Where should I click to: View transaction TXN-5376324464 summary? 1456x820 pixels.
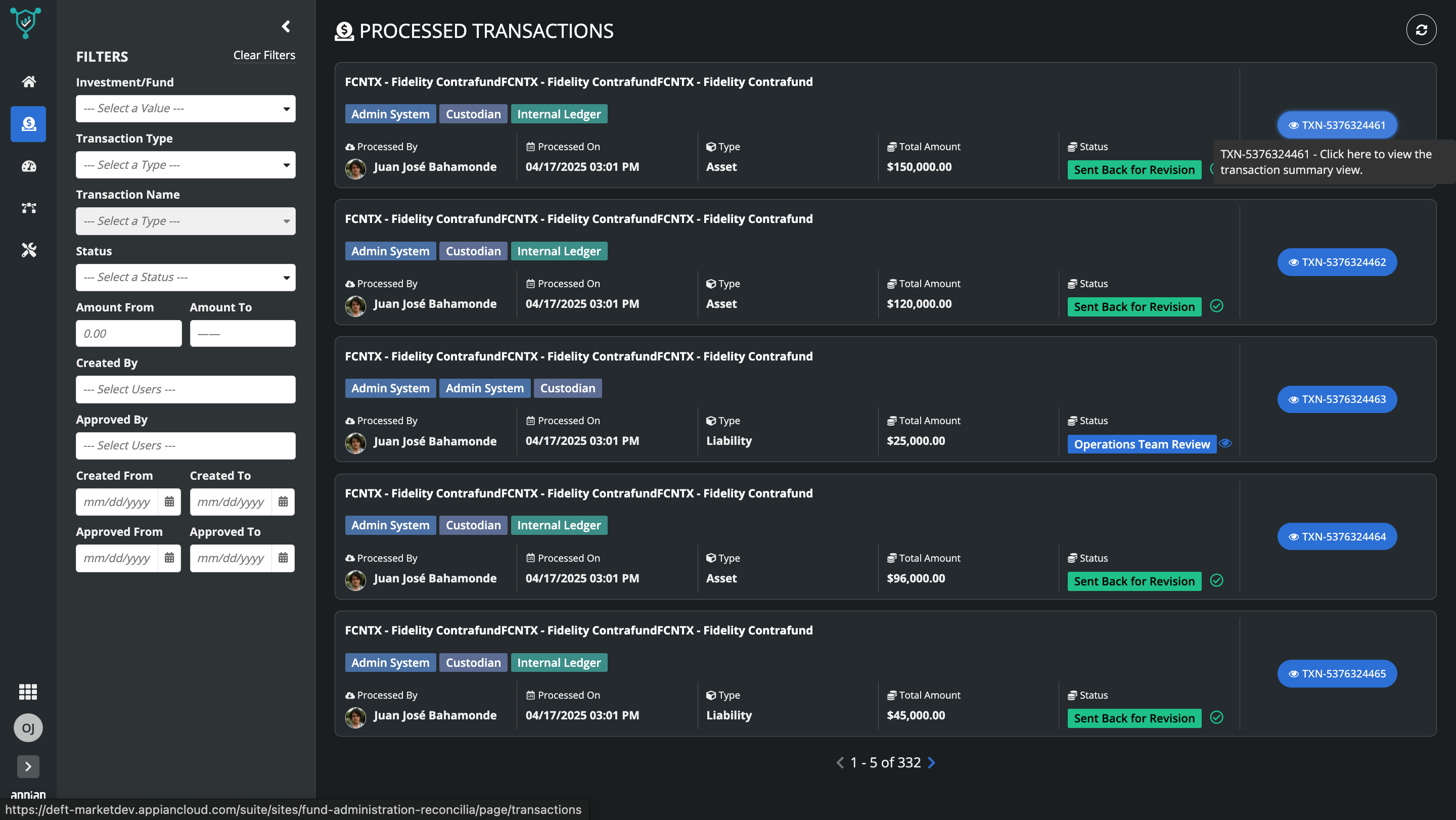(x=1337, y=537)
